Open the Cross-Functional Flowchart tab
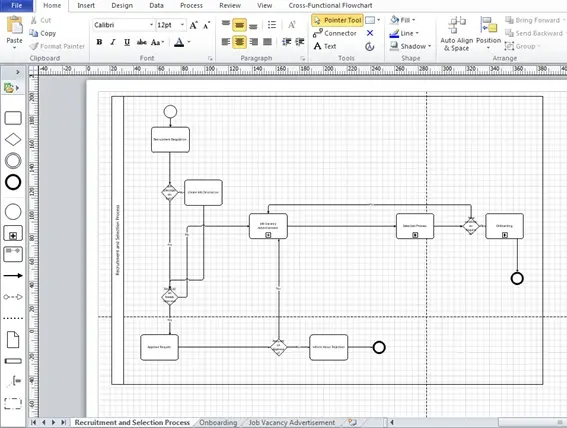 click(x=330, y=5)
